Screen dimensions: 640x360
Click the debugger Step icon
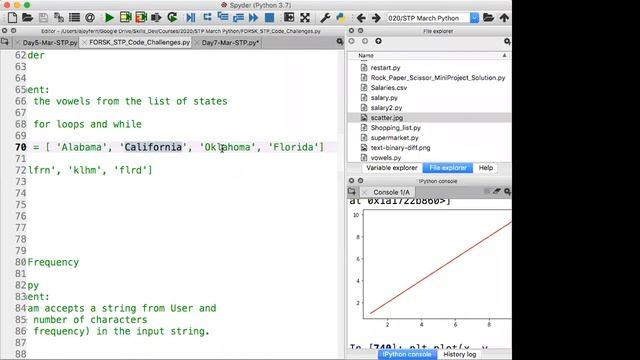pos(207,17)
